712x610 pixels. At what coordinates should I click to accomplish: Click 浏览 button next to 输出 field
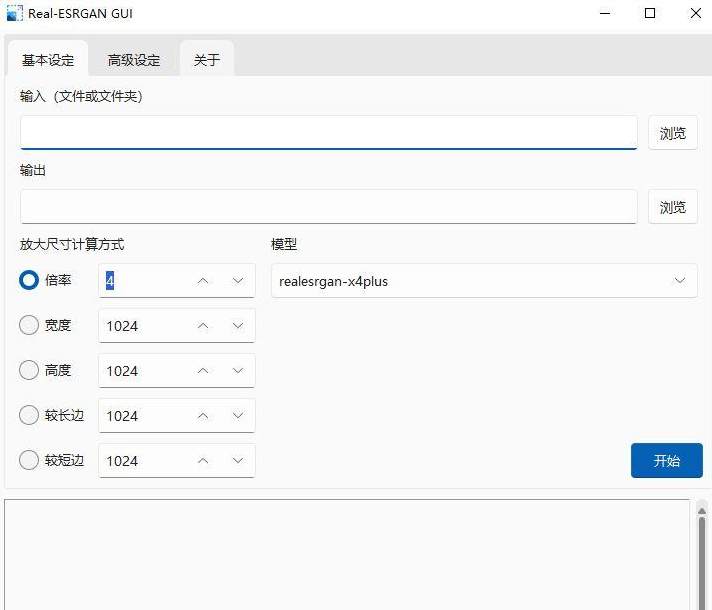(x=672, y=207)
